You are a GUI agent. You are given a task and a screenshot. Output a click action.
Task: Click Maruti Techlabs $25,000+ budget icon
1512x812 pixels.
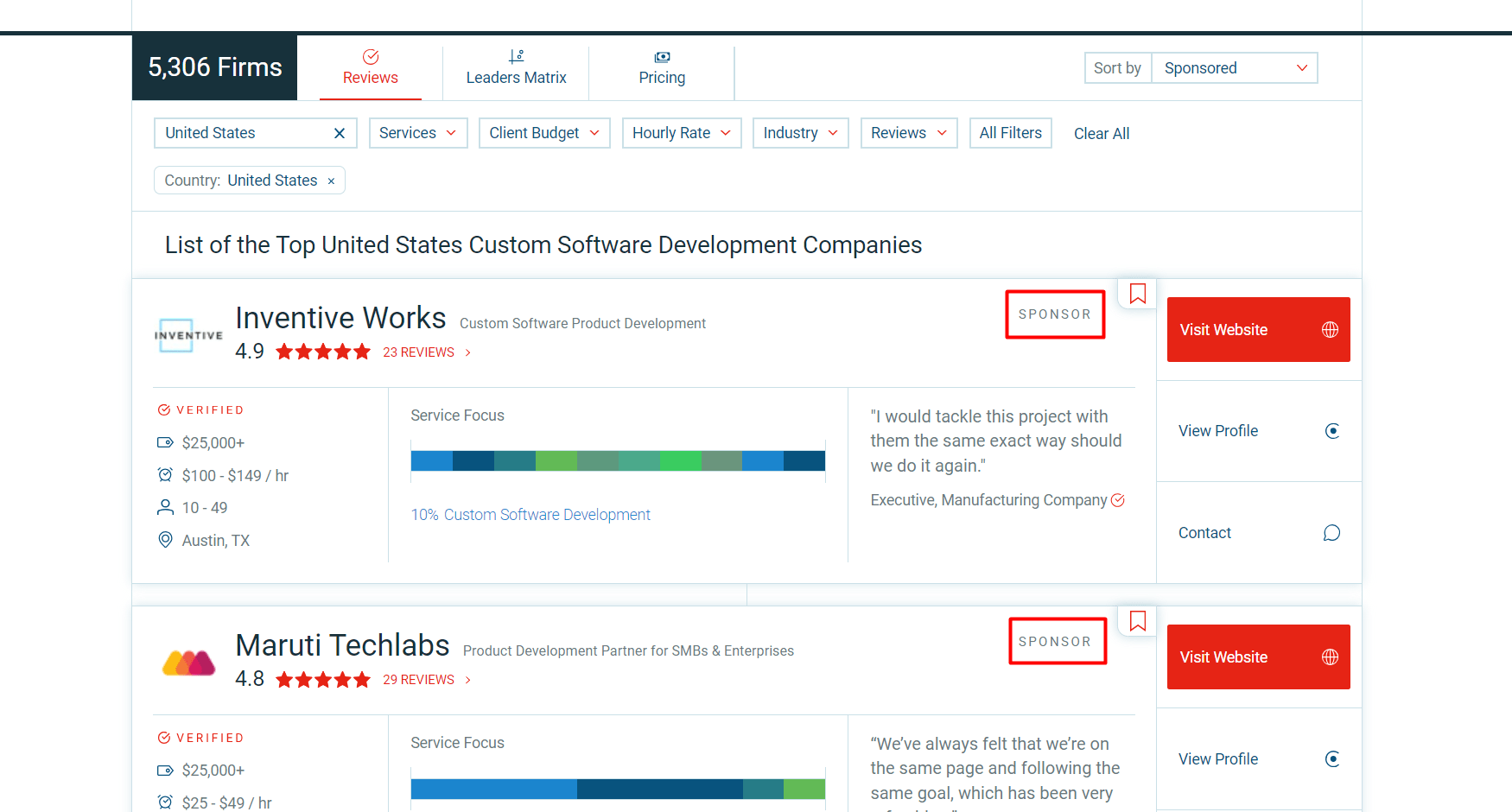[165, 770]
